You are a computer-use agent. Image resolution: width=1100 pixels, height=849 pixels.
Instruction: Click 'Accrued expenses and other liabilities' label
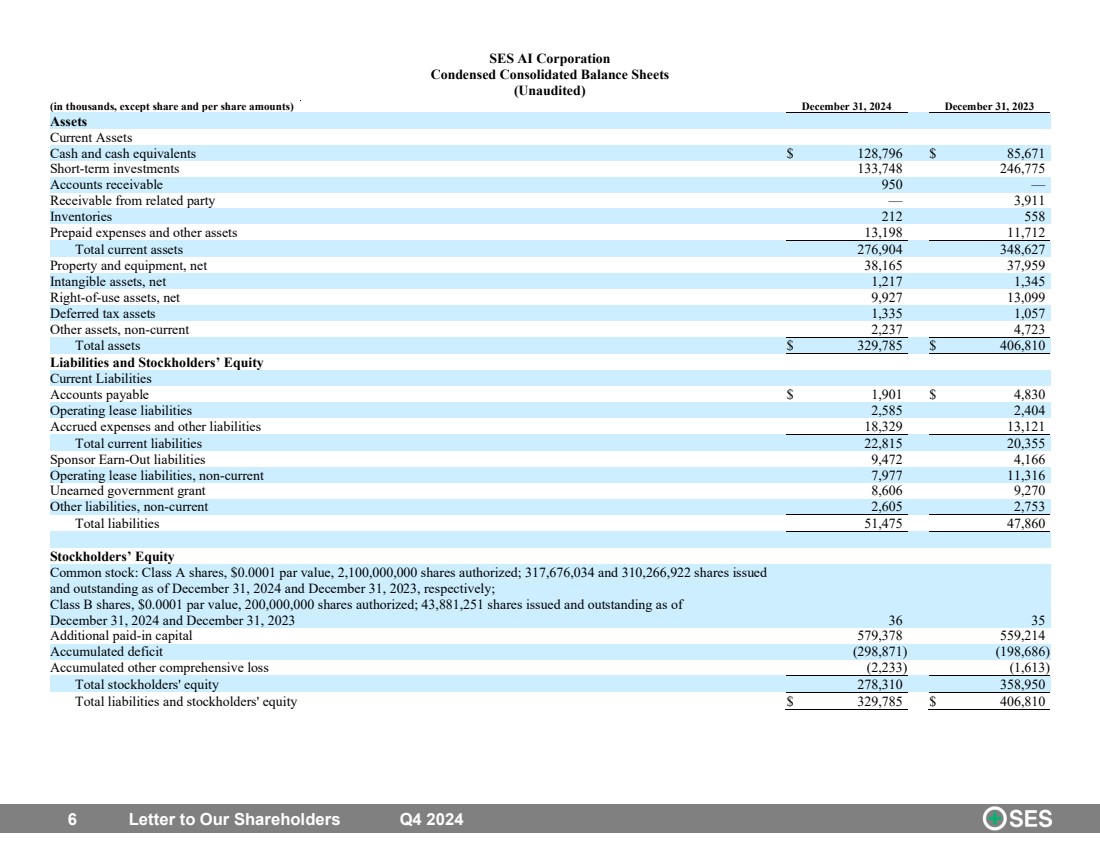(x=155, y=427)
